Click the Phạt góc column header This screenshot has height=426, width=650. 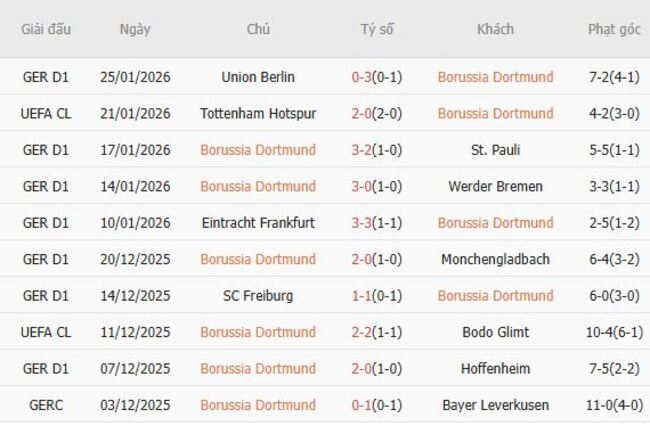point(614,29)
